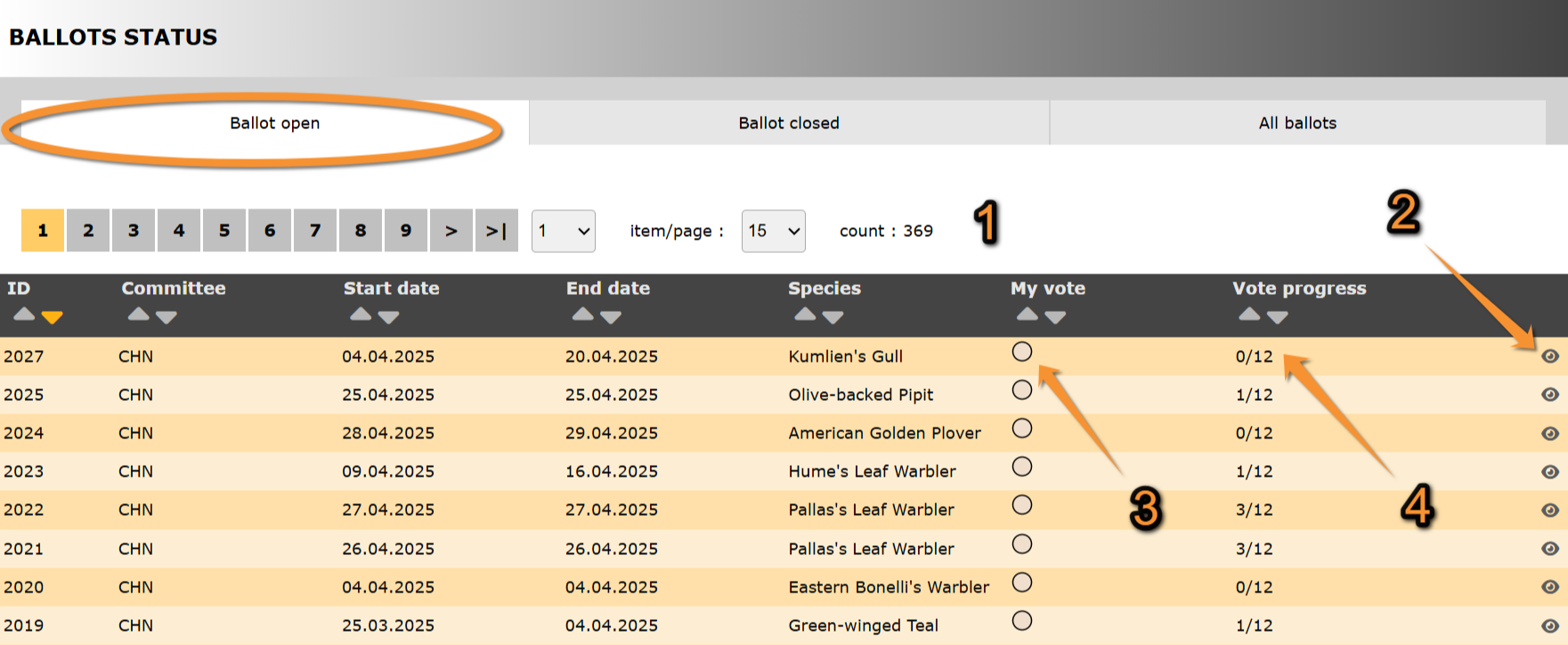
Task: Sort Species column descending
Action: tap(833, 317)
